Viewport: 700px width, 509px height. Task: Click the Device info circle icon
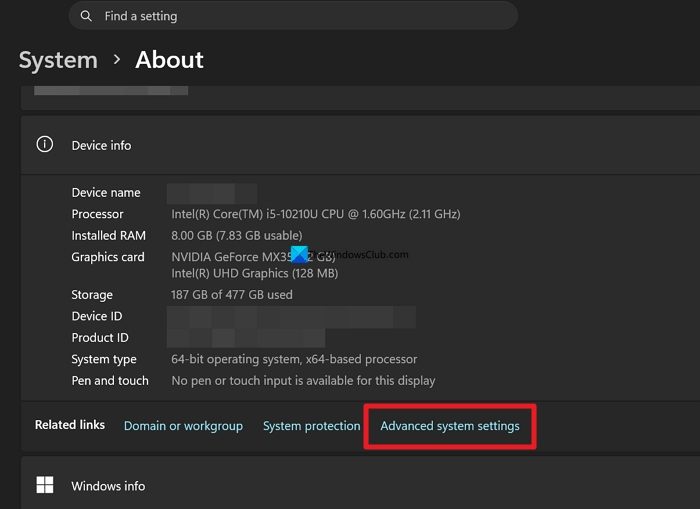pyautogui.click(x=45, y=144)
